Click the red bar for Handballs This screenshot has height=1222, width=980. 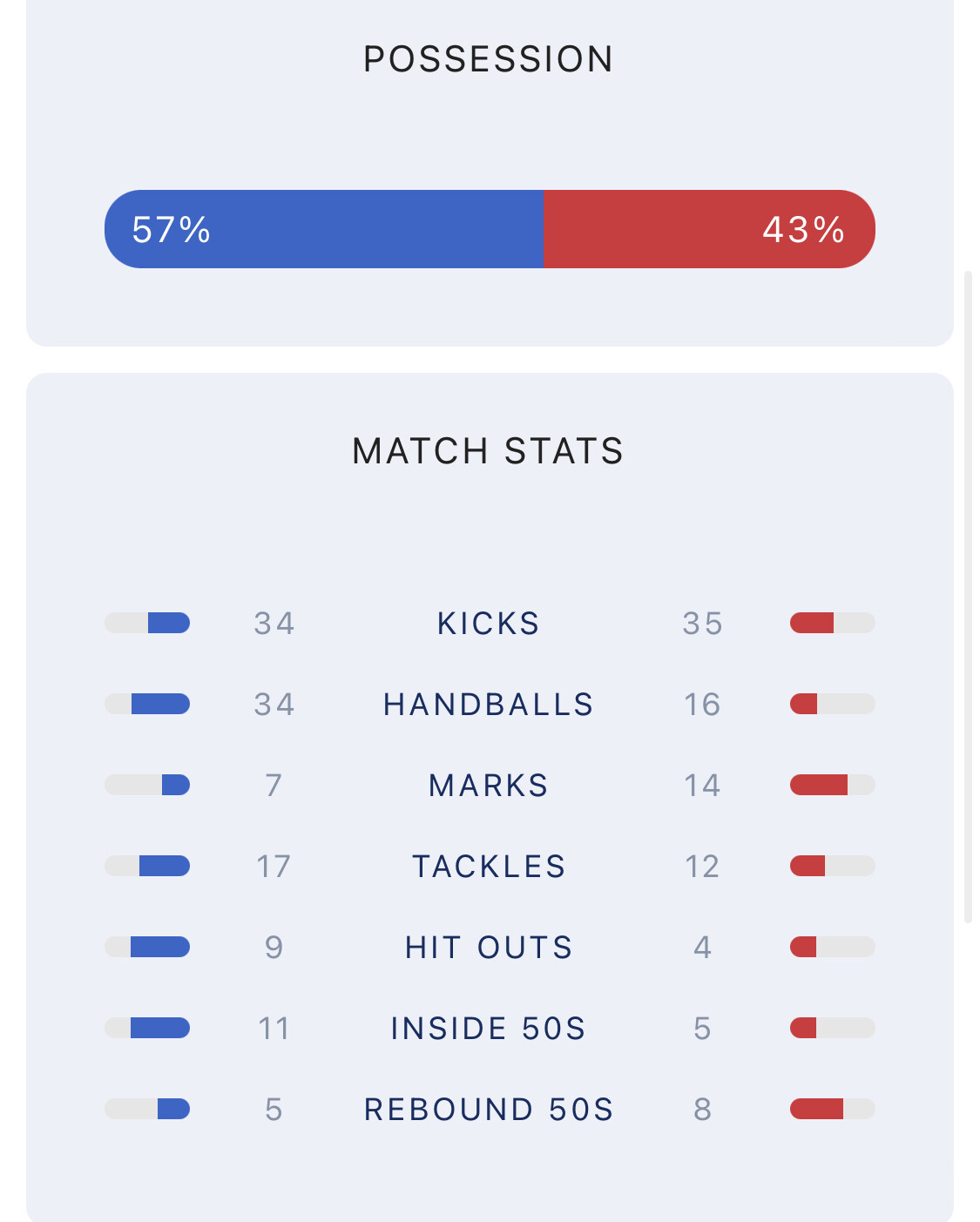click(804, 704)
